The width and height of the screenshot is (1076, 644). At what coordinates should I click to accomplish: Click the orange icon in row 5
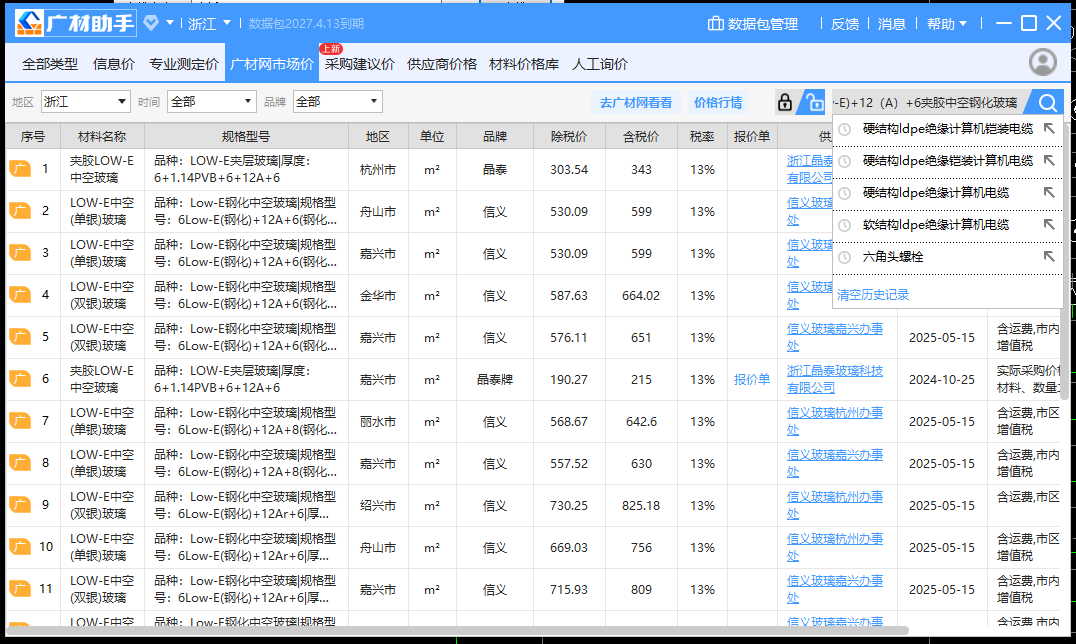click(21, 337)
